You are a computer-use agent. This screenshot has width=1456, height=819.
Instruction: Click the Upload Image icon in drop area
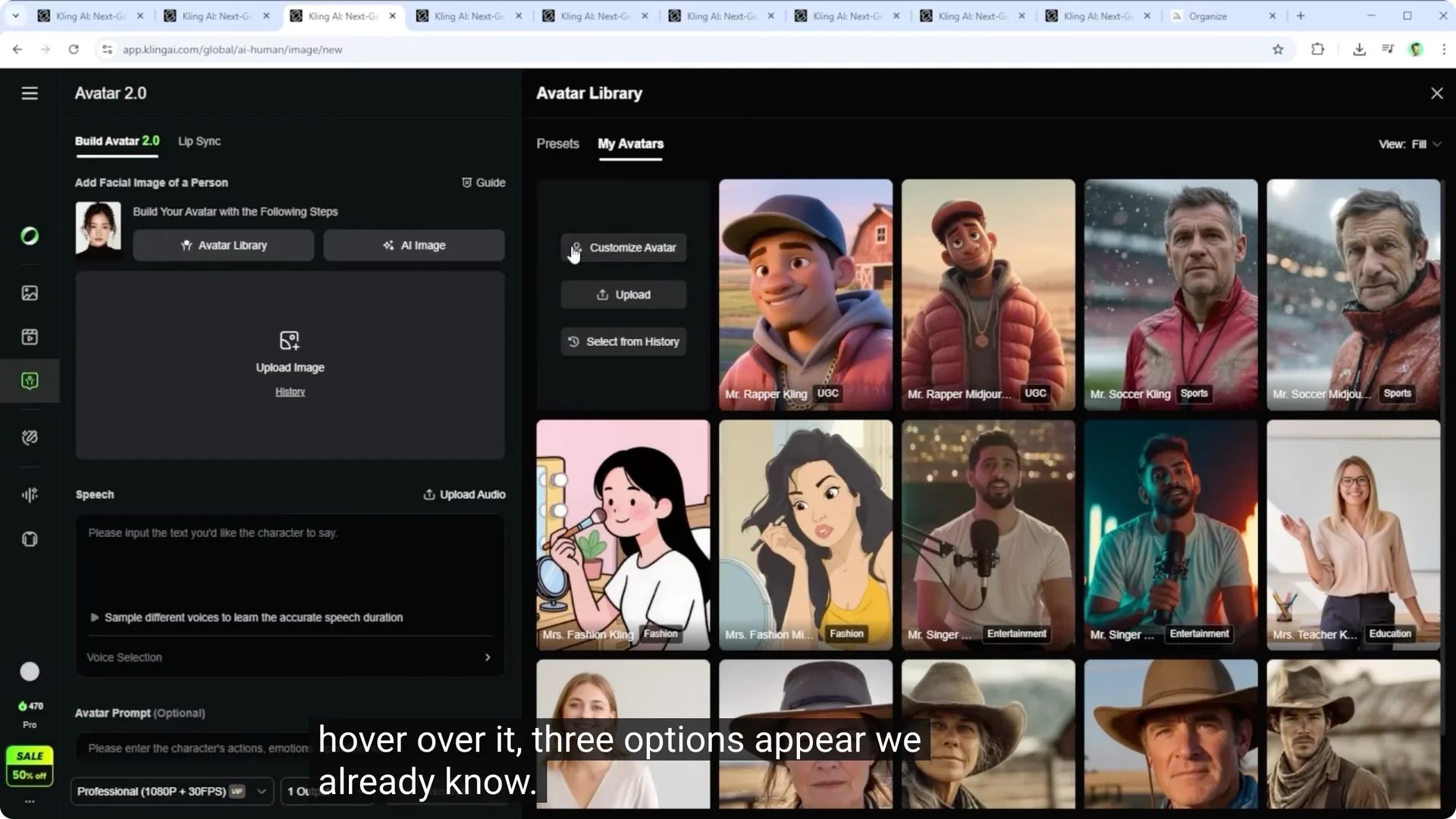coord(290,340)
